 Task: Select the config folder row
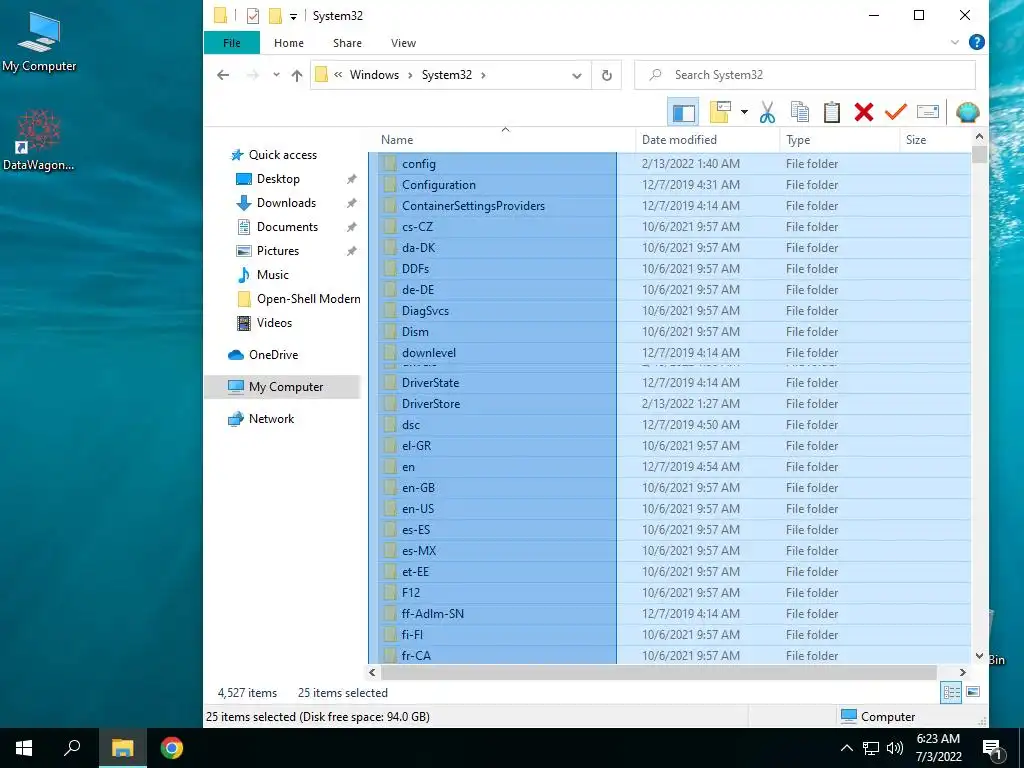click(x=669, y=164)
